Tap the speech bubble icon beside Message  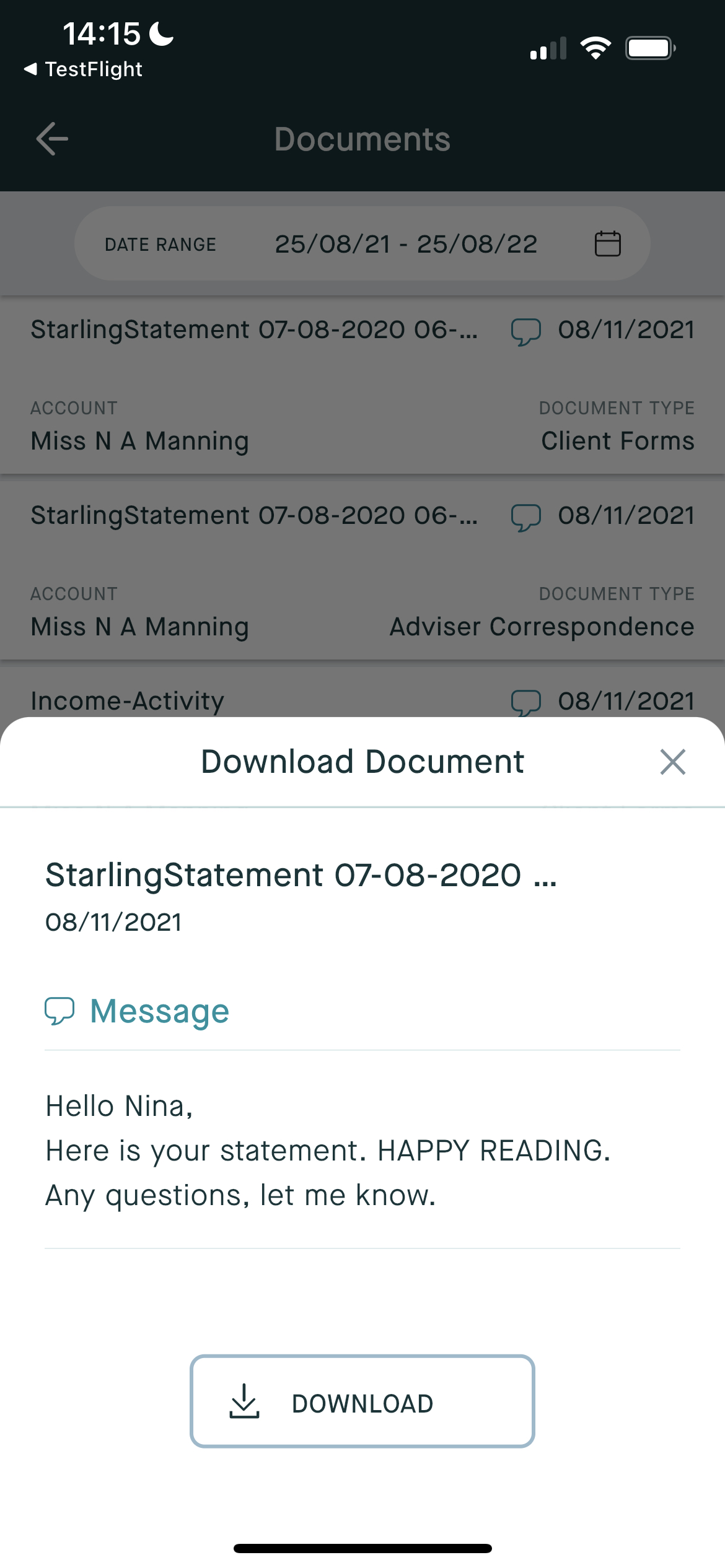coord(59,1011)
